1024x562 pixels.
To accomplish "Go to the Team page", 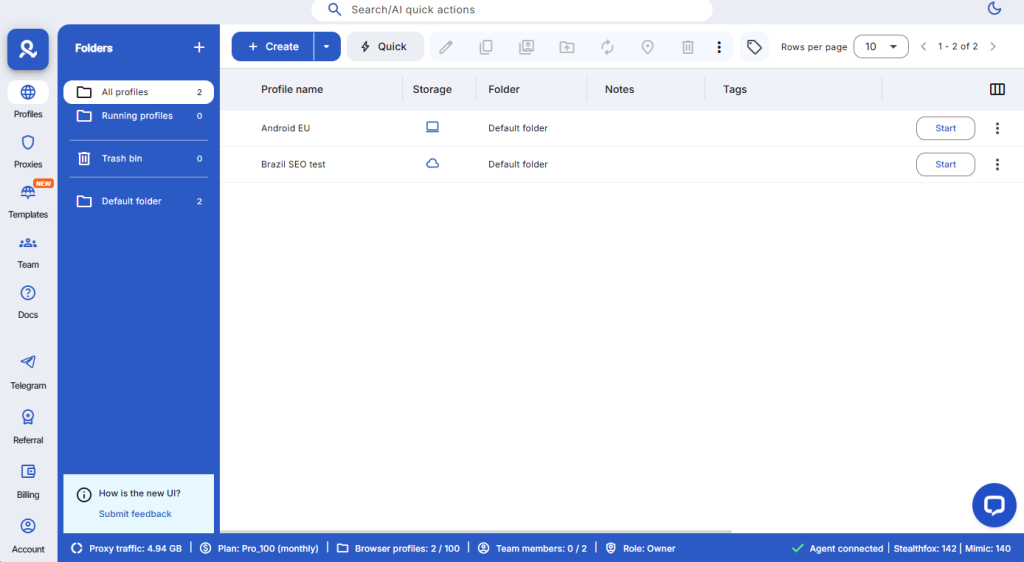I will [x=28, y=251].
